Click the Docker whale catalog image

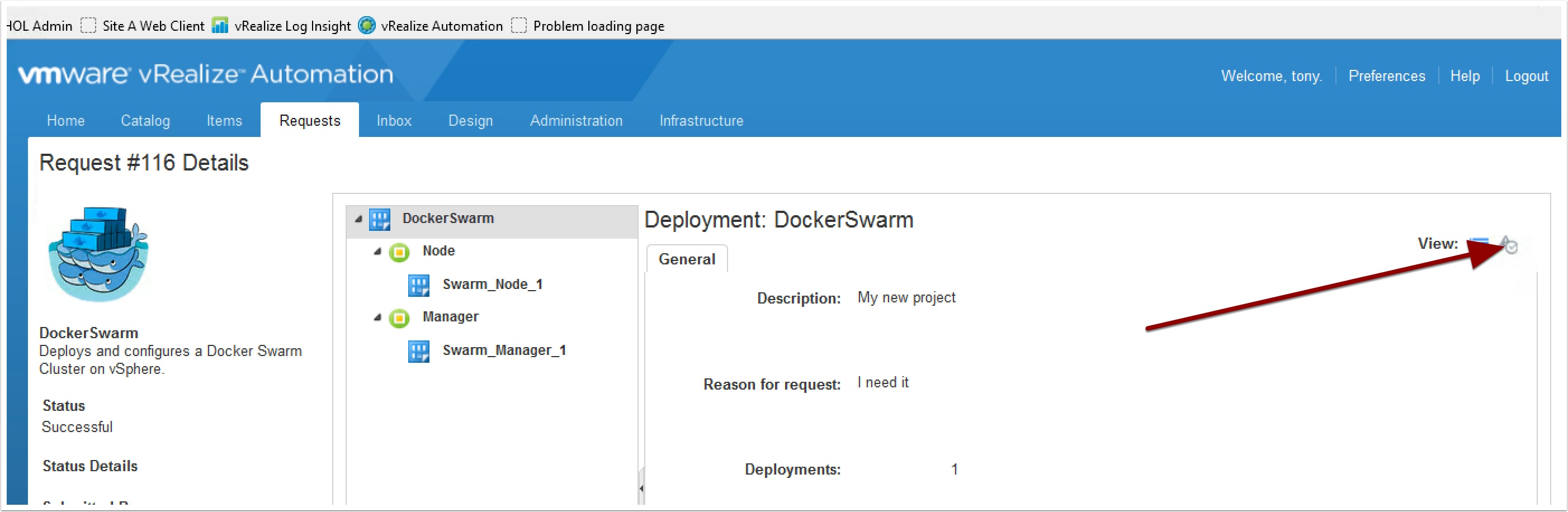(98, 254)
